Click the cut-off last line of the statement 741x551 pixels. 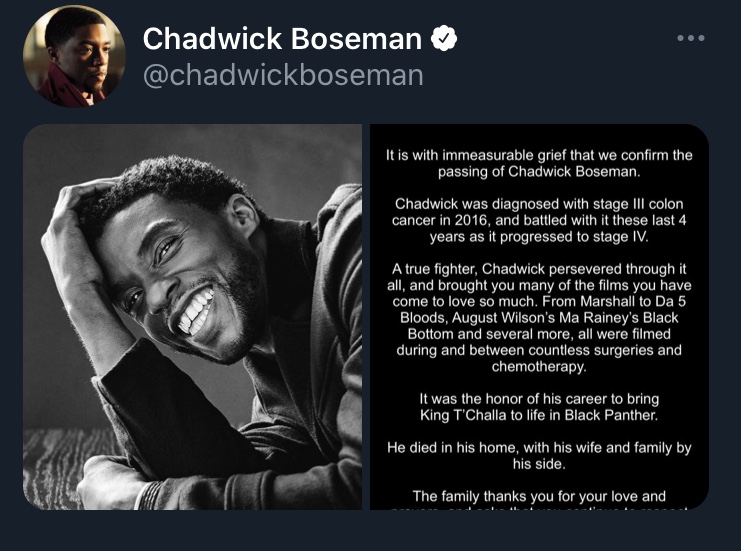pos(539,507)
